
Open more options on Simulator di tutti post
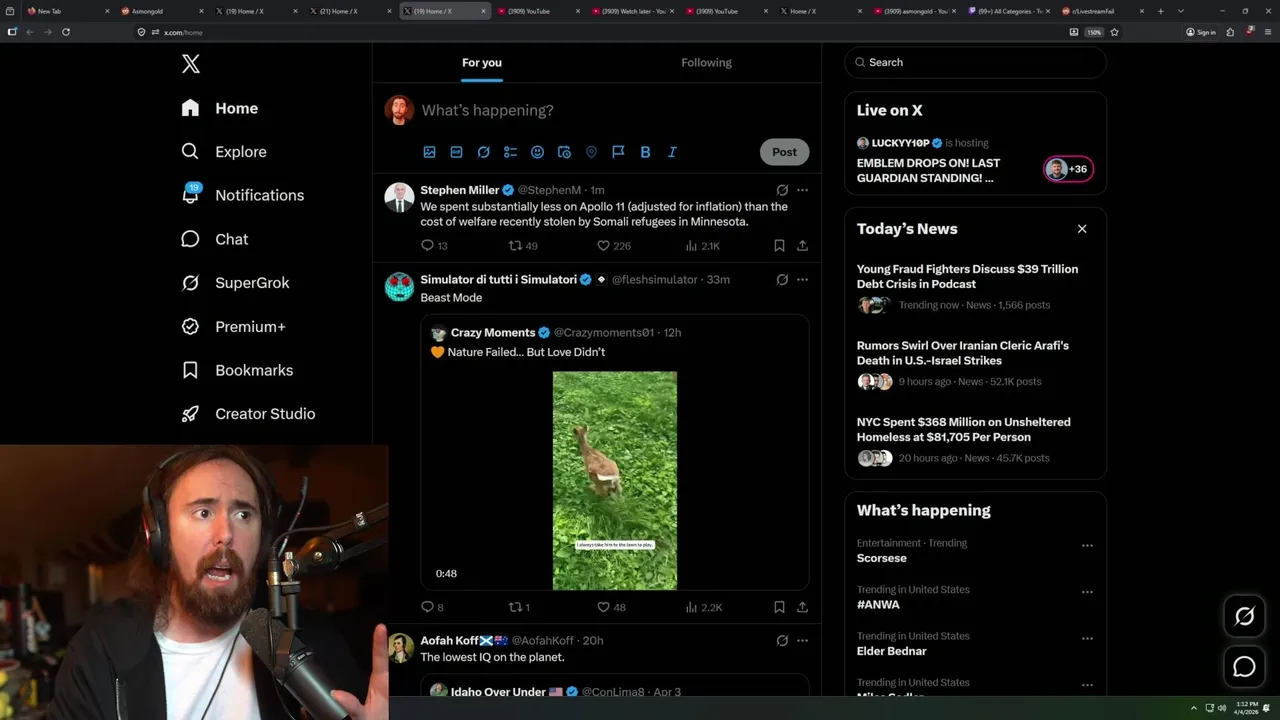coord(802,280)
